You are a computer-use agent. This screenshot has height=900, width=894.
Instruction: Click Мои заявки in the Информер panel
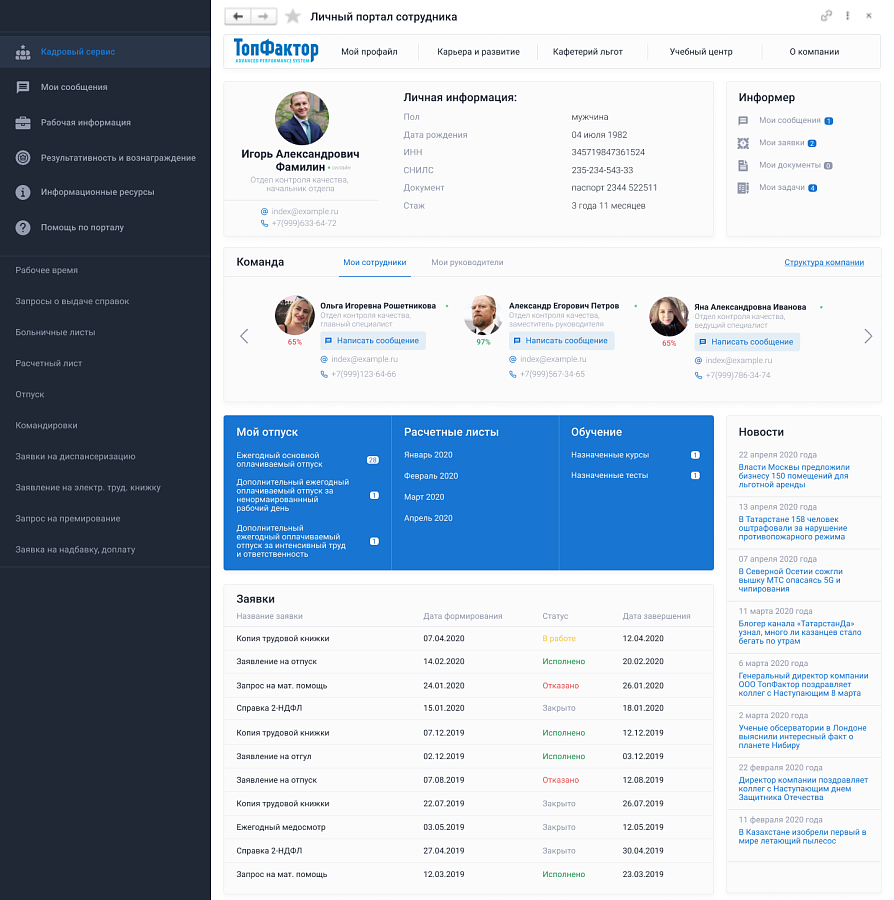coord(782,143)
